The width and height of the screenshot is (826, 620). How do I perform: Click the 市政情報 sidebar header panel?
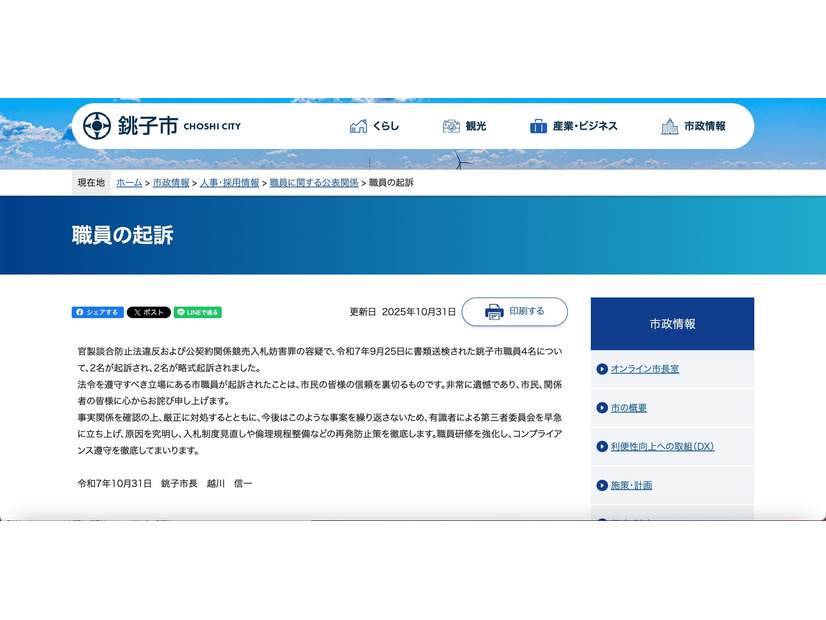(672, 323)
